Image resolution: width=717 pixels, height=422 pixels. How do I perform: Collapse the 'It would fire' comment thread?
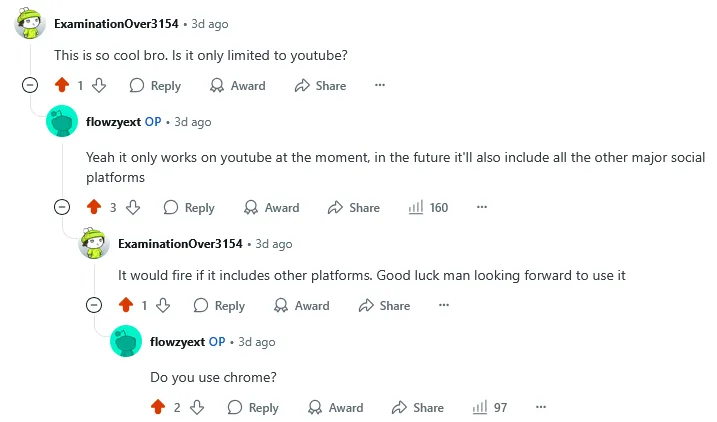pos(94,305)
